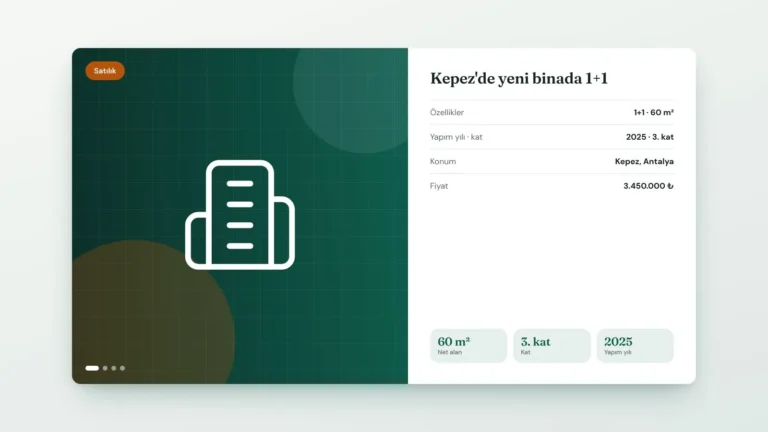Click the orange Satılık badge

[x=105, y=71]
